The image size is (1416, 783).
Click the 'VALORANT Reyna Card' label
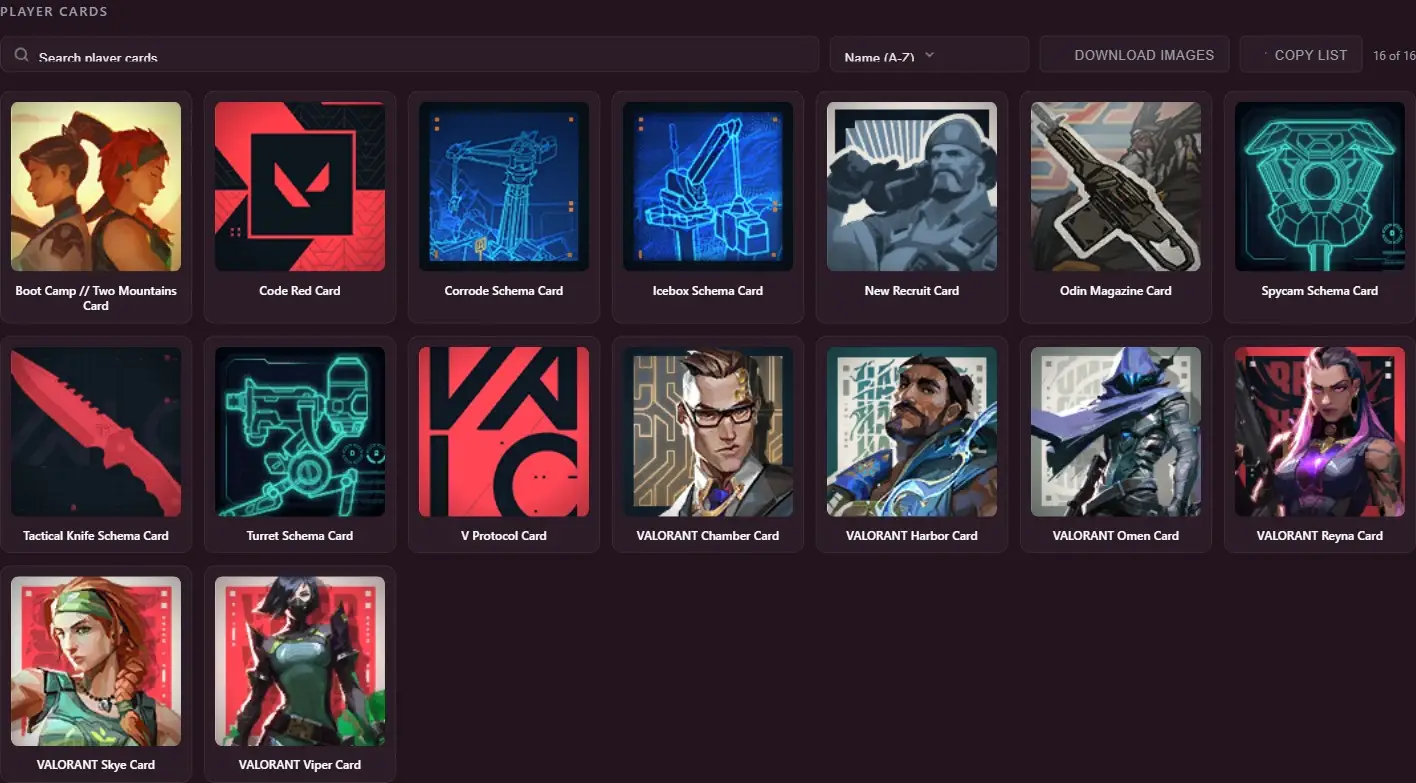1320,536
